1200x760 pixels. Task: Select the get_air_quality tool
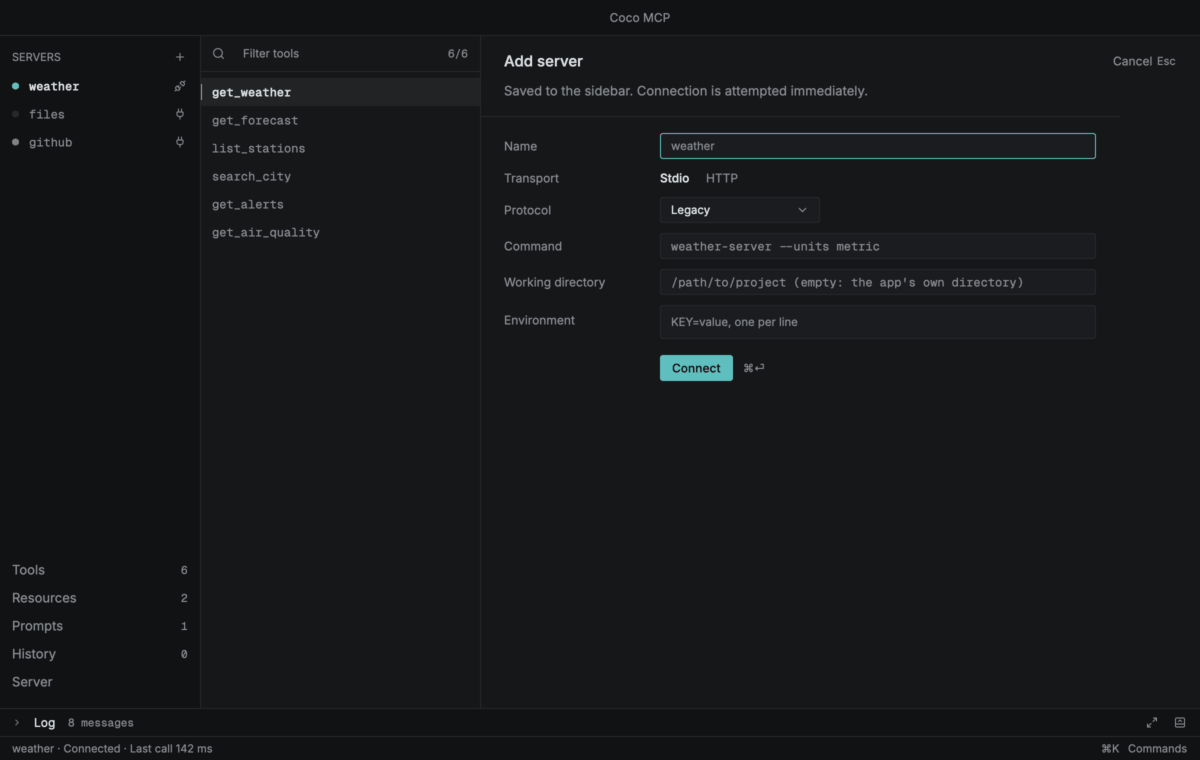pos(340,232)
